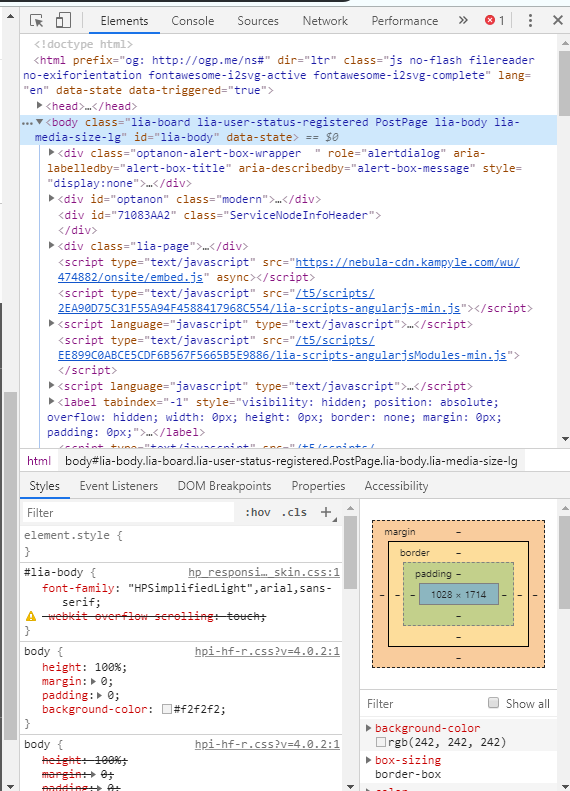
Task: Activate the inspect element picker icon
Action: pos(36,21)
